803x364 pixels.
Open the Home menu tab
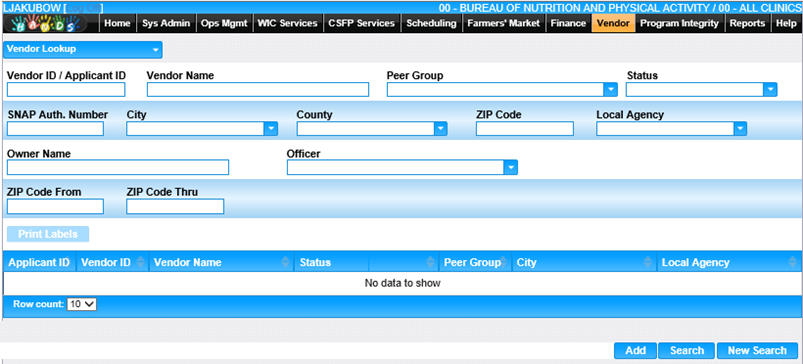click(117, 24)
